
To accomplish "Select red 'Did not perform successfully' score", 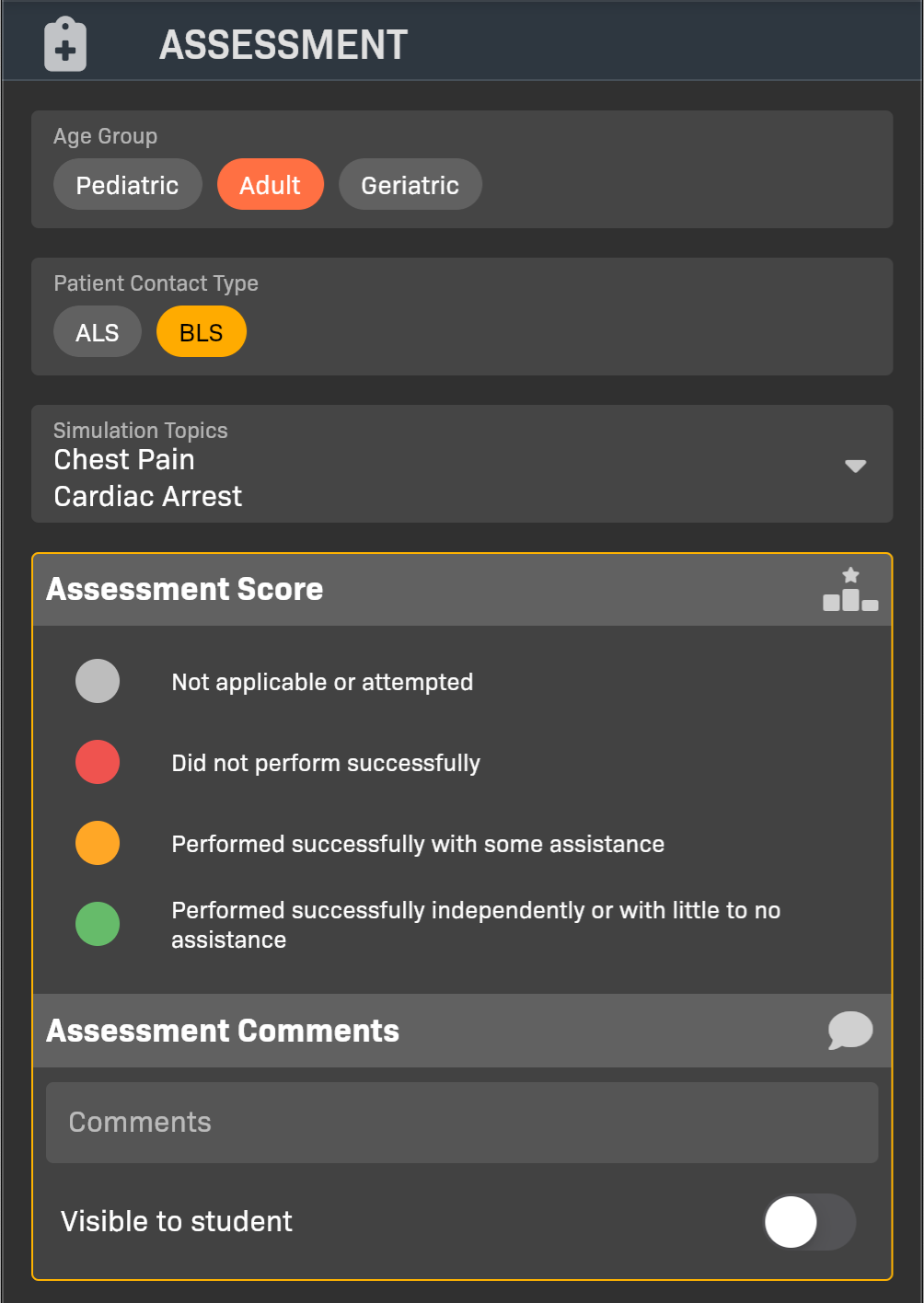I will click(98, 763).
